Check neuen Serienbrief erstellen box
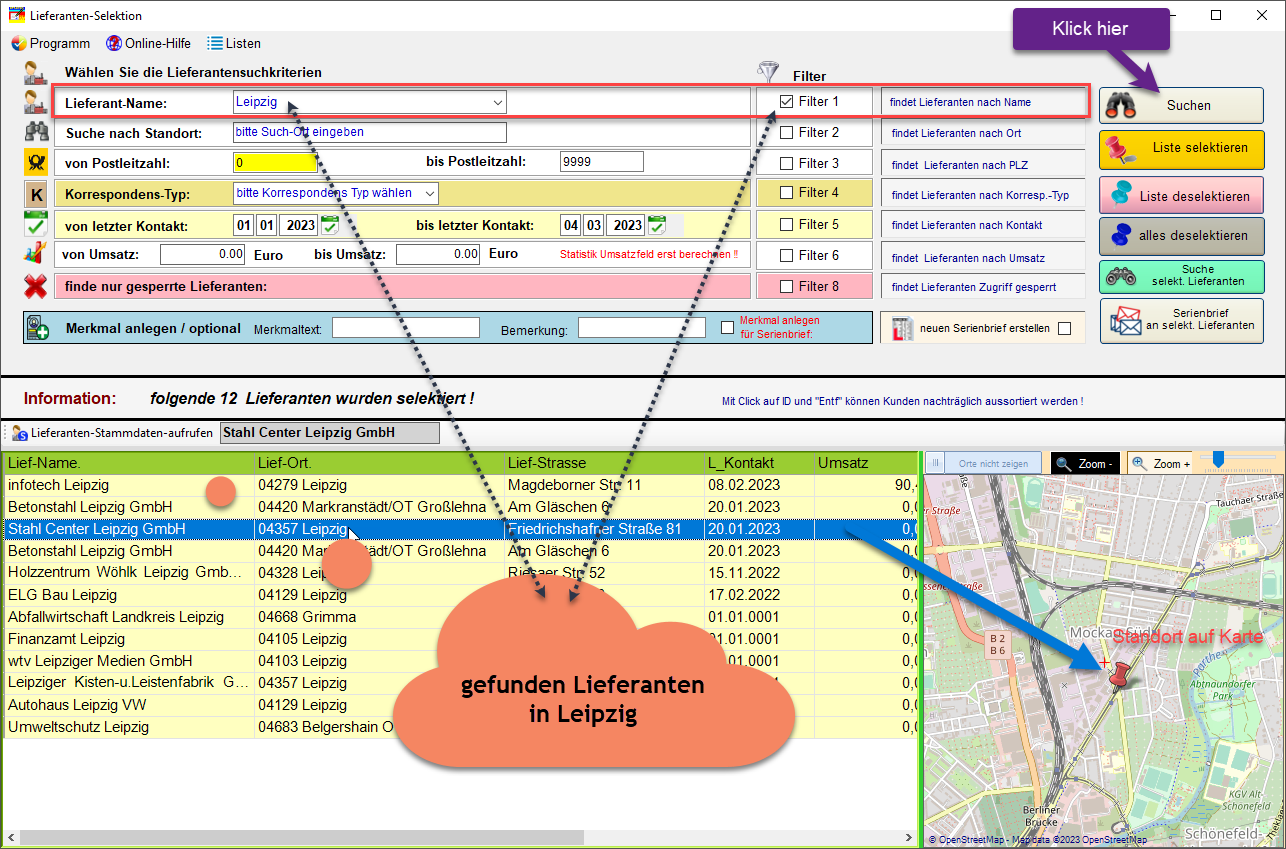The height and width of the screenshot is (849, 1286). [1064, 328]
